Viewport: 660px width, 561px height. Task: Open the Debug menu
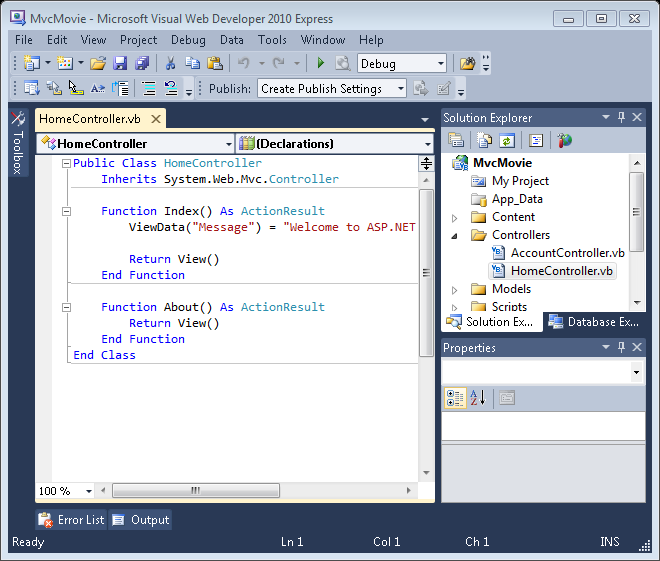point(188,40)
